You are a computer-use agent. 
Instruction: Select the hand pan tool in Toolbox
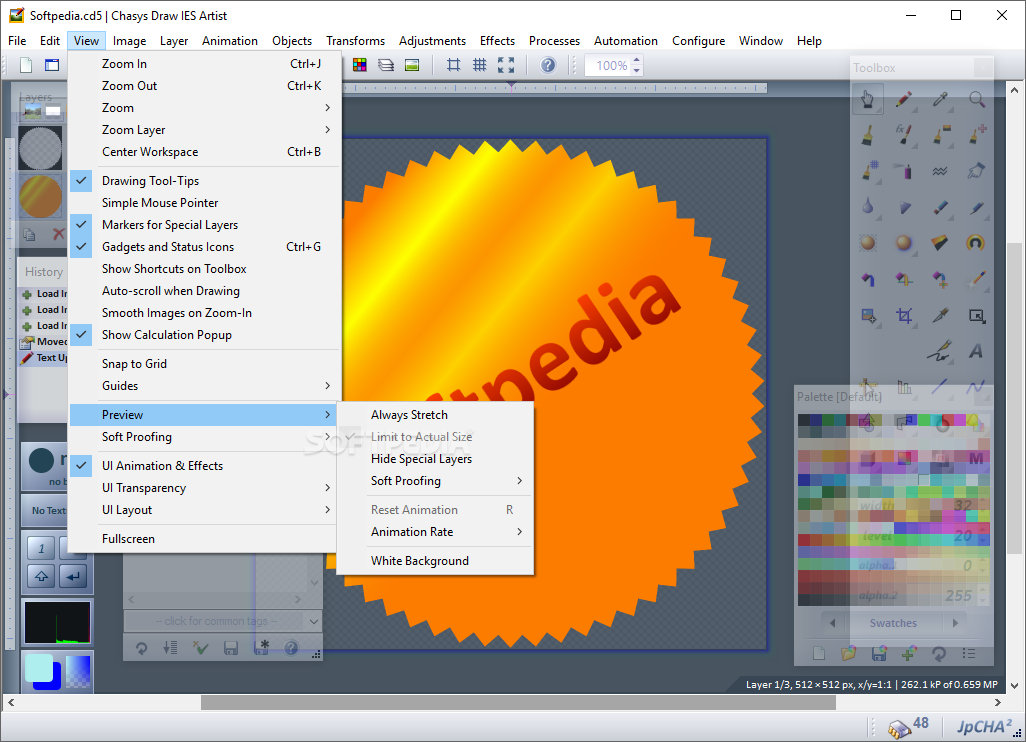(868, 99)
